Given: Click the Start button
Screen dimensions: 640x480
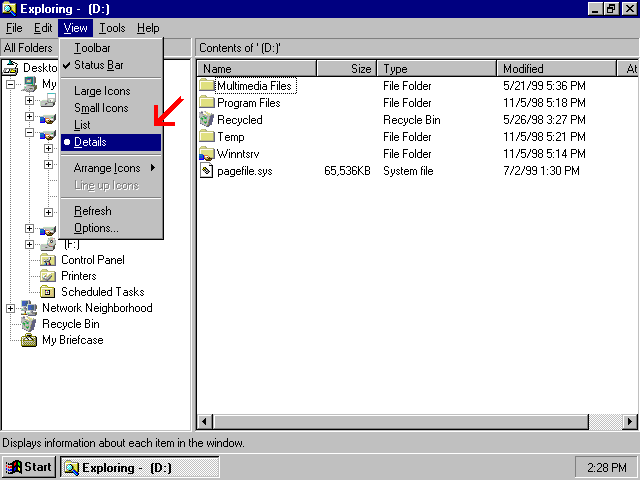Looking at the screenshot, I should [x=29, y=467].
